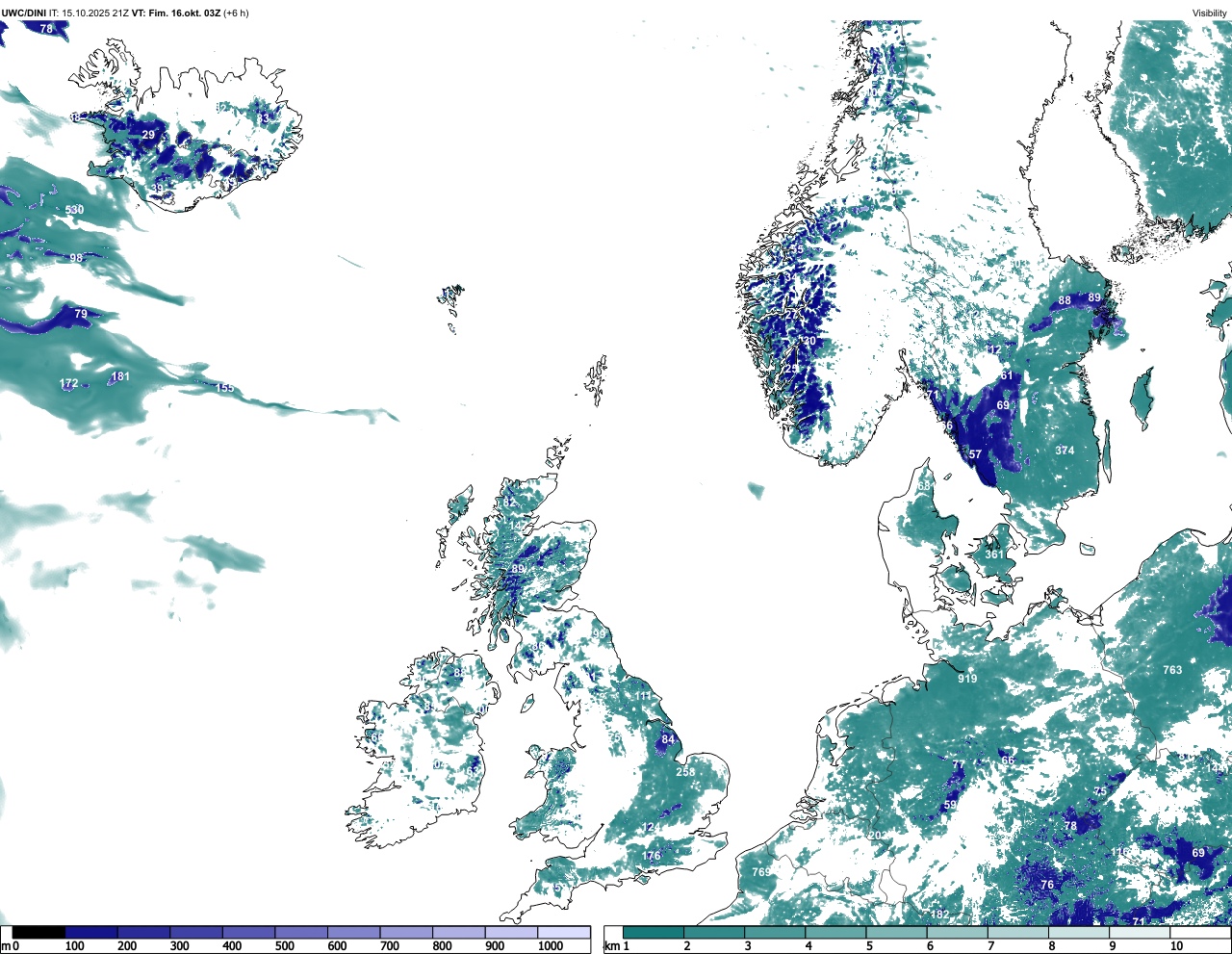Click the '84' value near the Humber

(668, 740)
